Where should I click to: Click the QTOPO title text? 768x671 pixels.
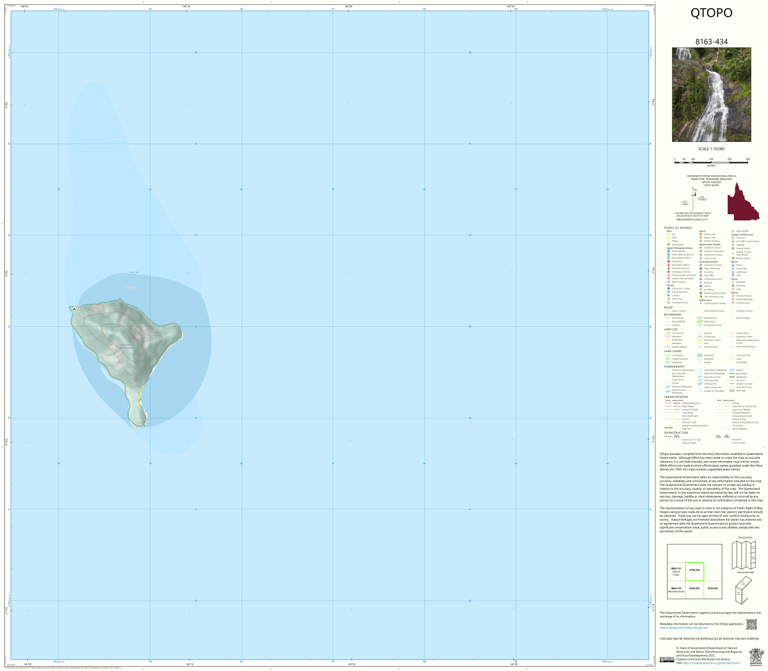[711, 13]
